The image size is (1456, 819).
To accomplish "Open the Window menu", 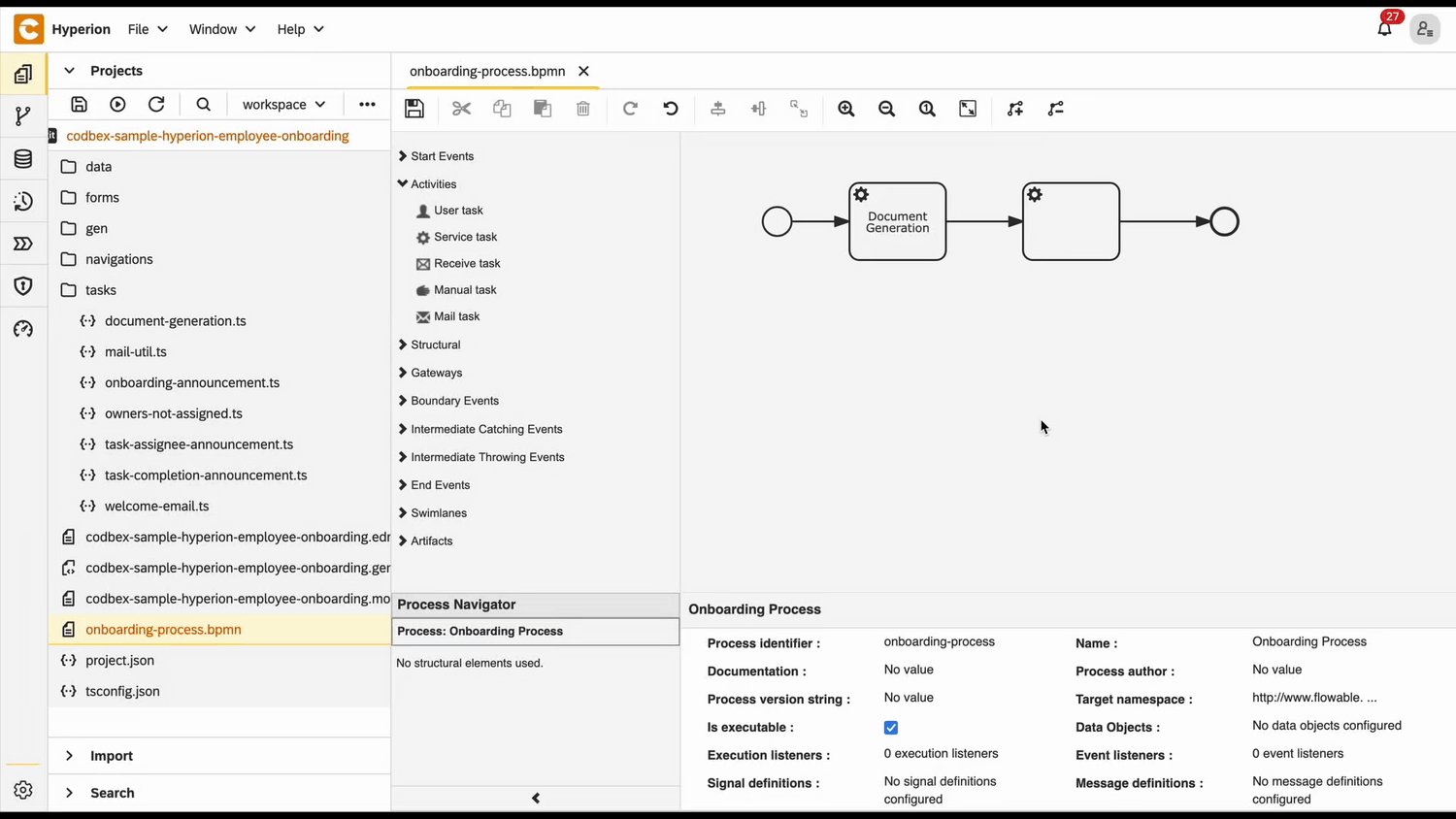I will [x=222, y=29].
